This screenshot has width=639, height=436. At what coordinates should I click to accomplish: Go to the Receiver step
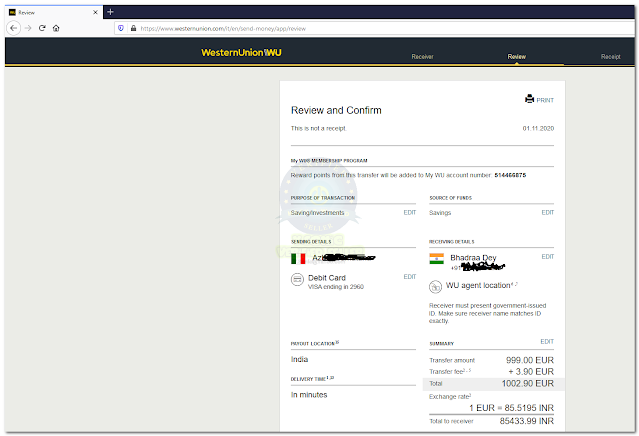(x=422, y=57)
